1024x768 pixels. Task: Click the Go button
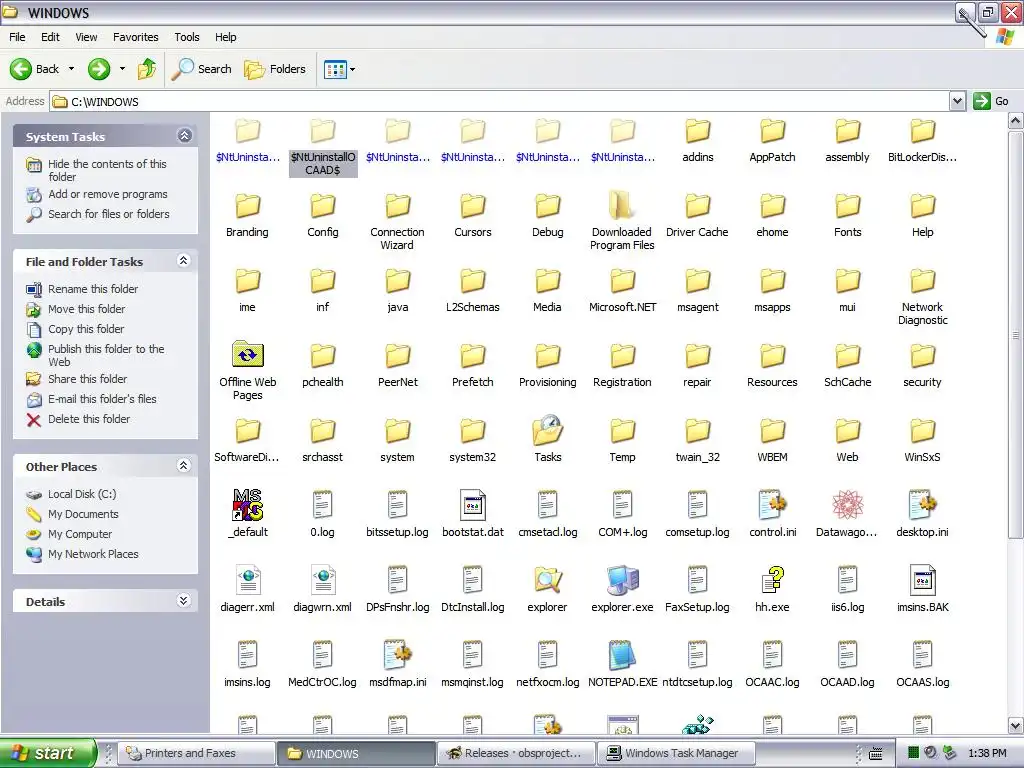991,101
